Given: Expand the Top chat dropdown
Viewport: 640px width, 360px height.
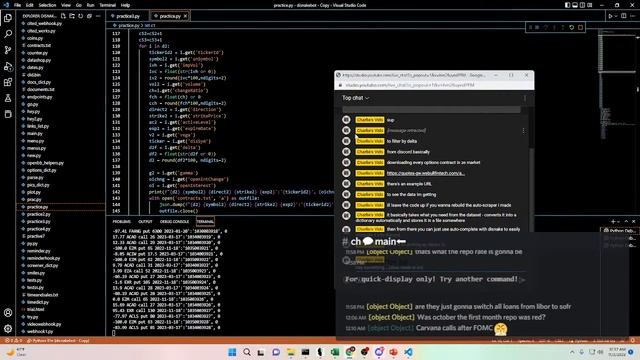Looking at the screenshot, I should coord(356,98).
